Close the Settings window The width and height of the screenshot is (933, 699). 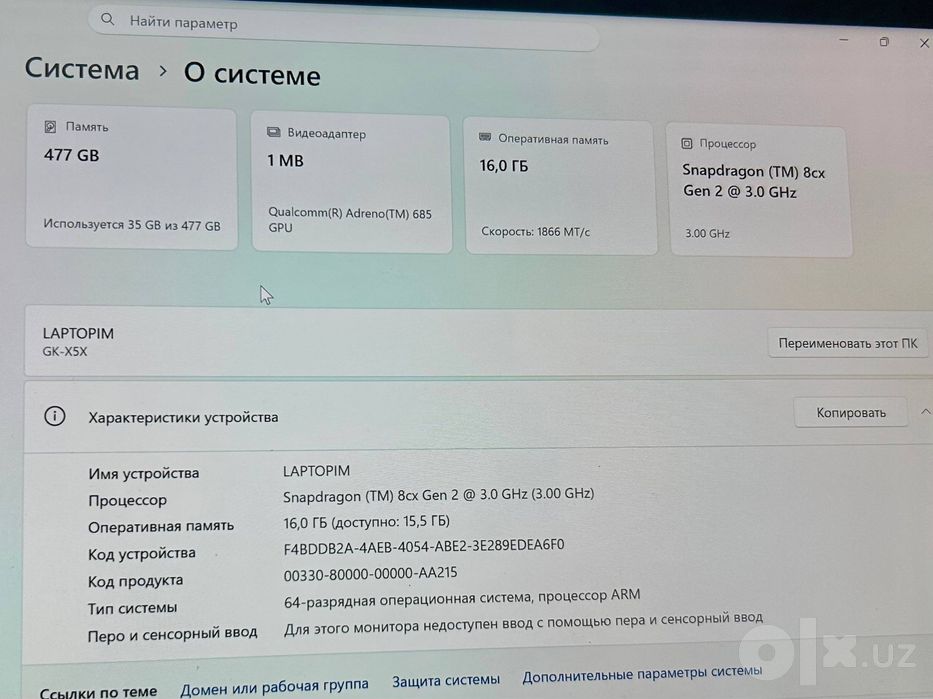tap(924, 43)
